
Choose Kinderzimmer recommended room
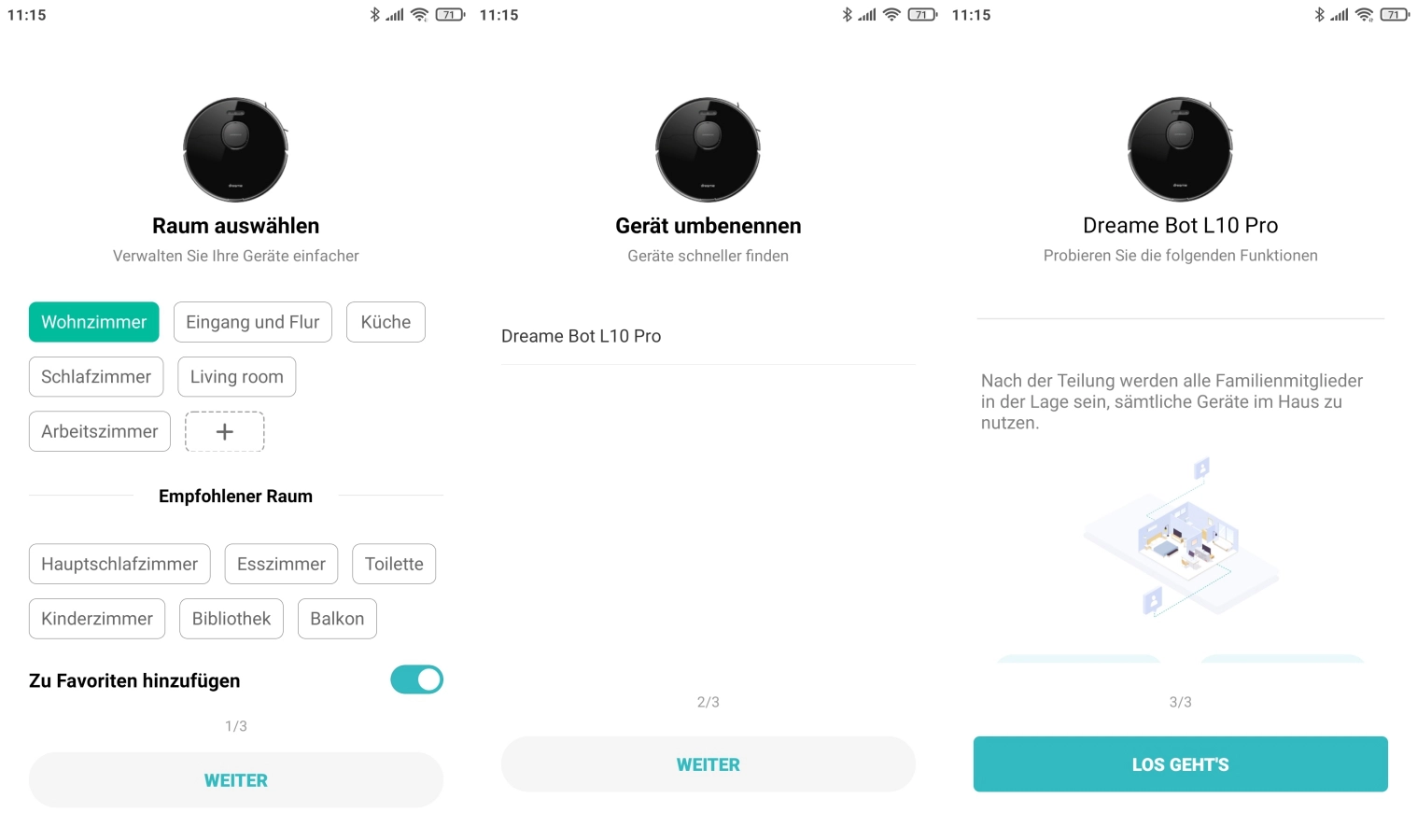tap(97, 619)
